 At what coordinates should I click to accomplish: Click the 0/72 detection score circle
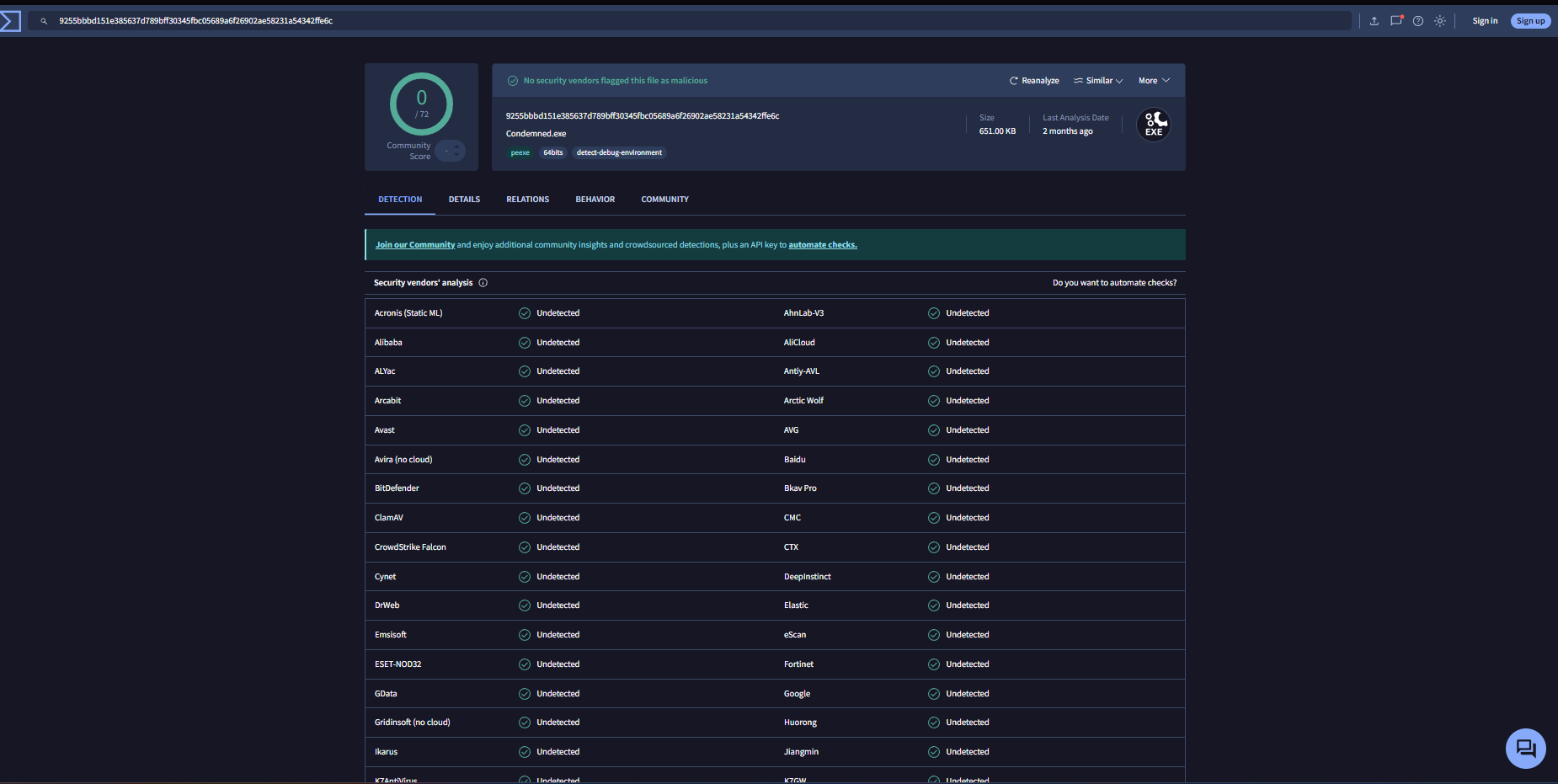pyautogui.click(x=421, y=104)
